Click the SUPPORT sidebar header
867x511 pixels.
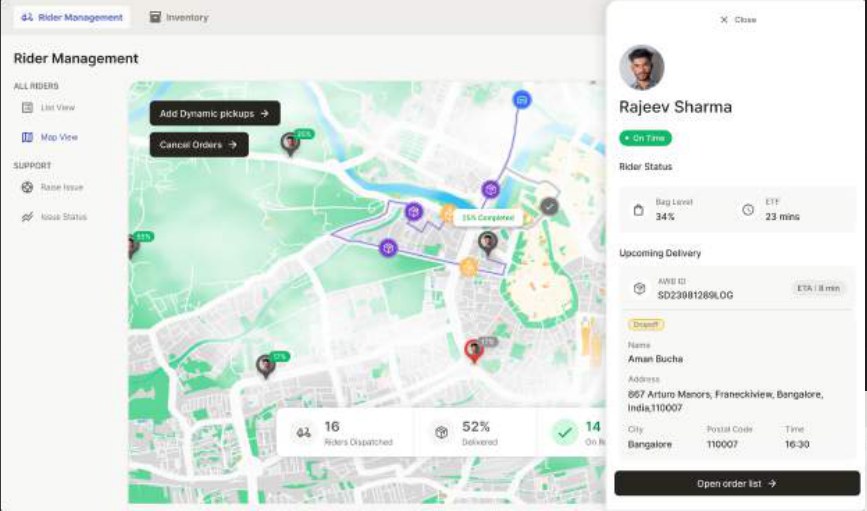(x=32, y=166)
